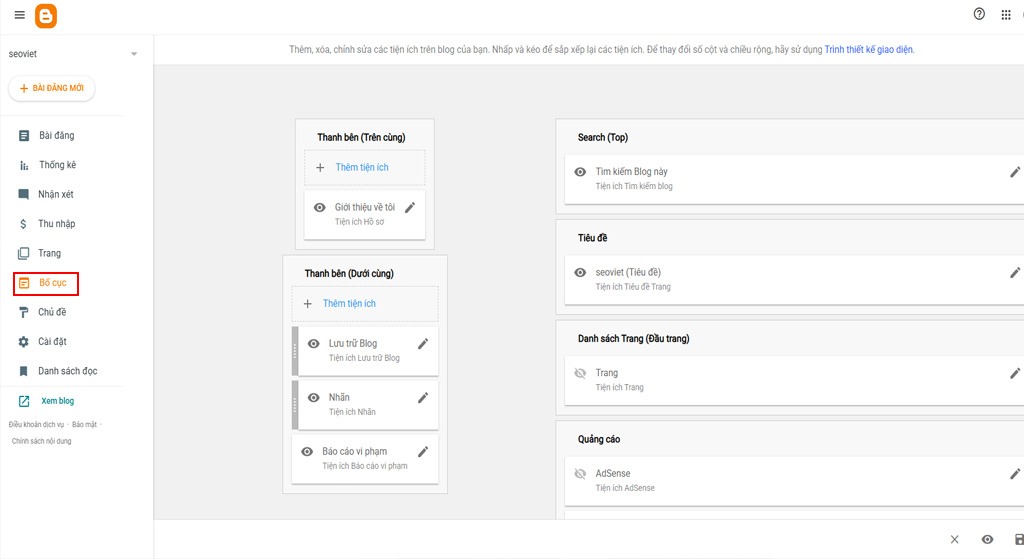The height and width of the screenshot is (559, 1024).
Task: Hide the seoviet (Tiêu đề) widget
Action: coord(580,273)
